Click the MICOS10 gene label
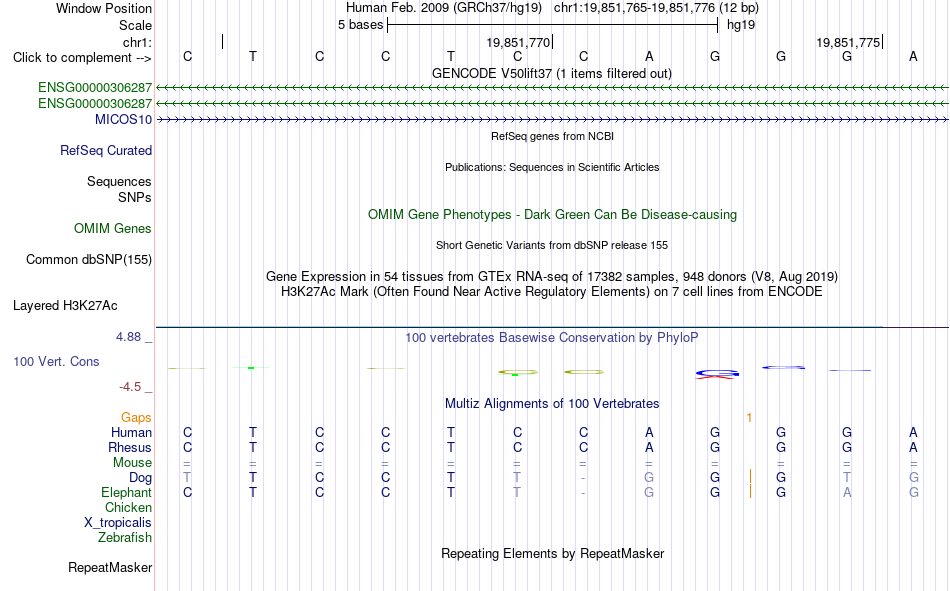The width and height of the screenshot is (950, 591). [123, 119]
